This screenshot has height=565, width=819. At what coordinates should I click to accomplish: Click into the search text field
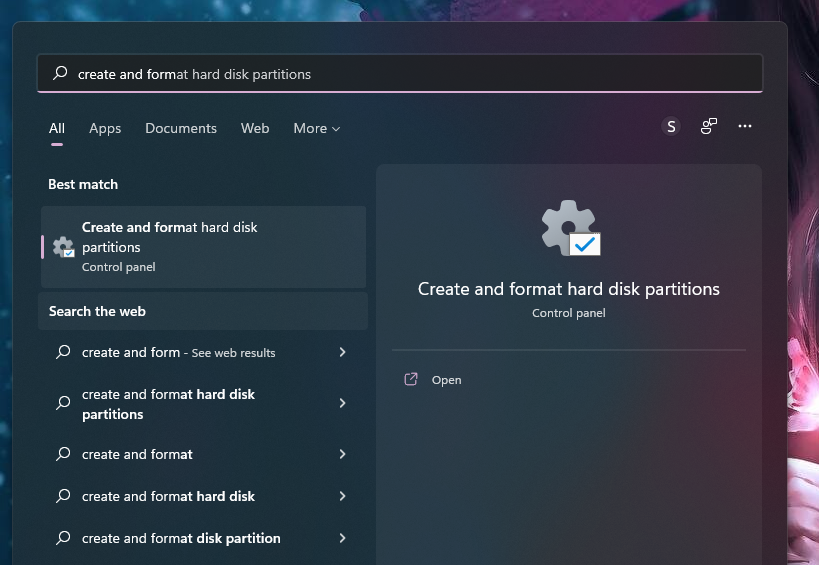(400, 73)
